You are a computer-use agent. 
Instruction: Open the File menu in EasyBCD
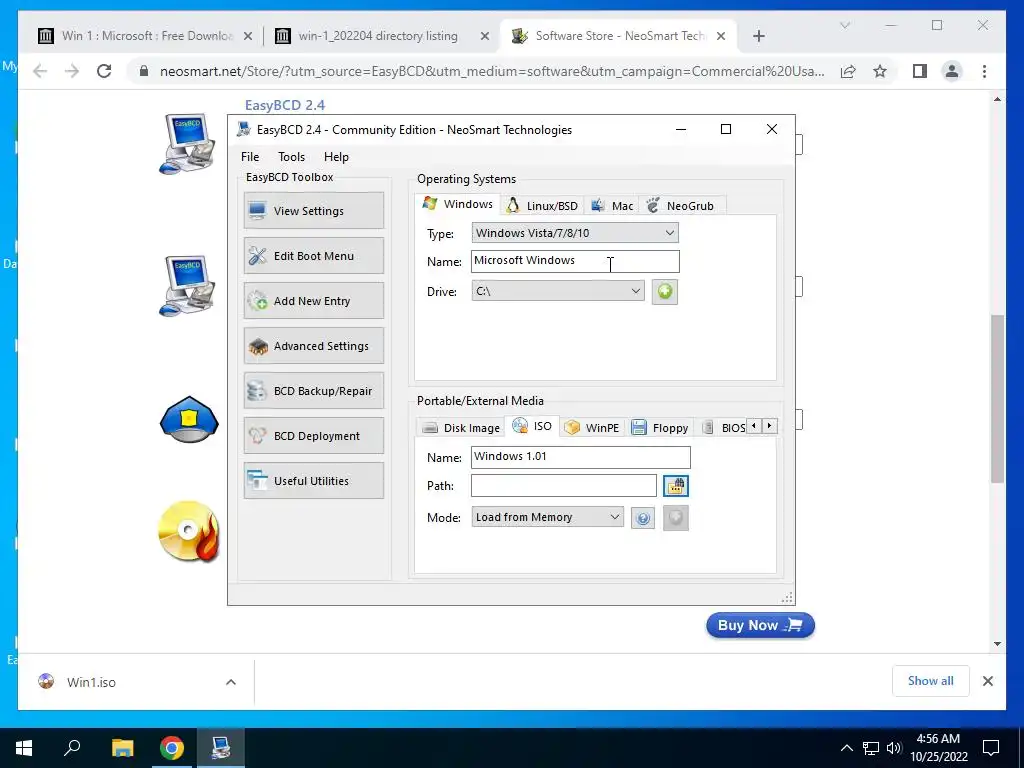(x=249, y=157)
